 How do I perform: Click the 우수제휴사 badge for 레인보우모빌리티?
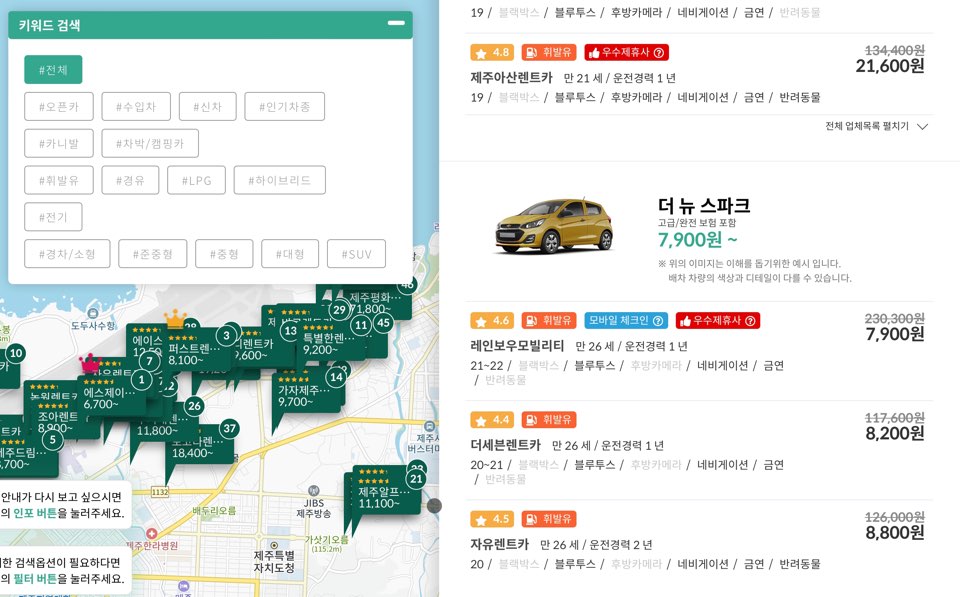point(718,321)
